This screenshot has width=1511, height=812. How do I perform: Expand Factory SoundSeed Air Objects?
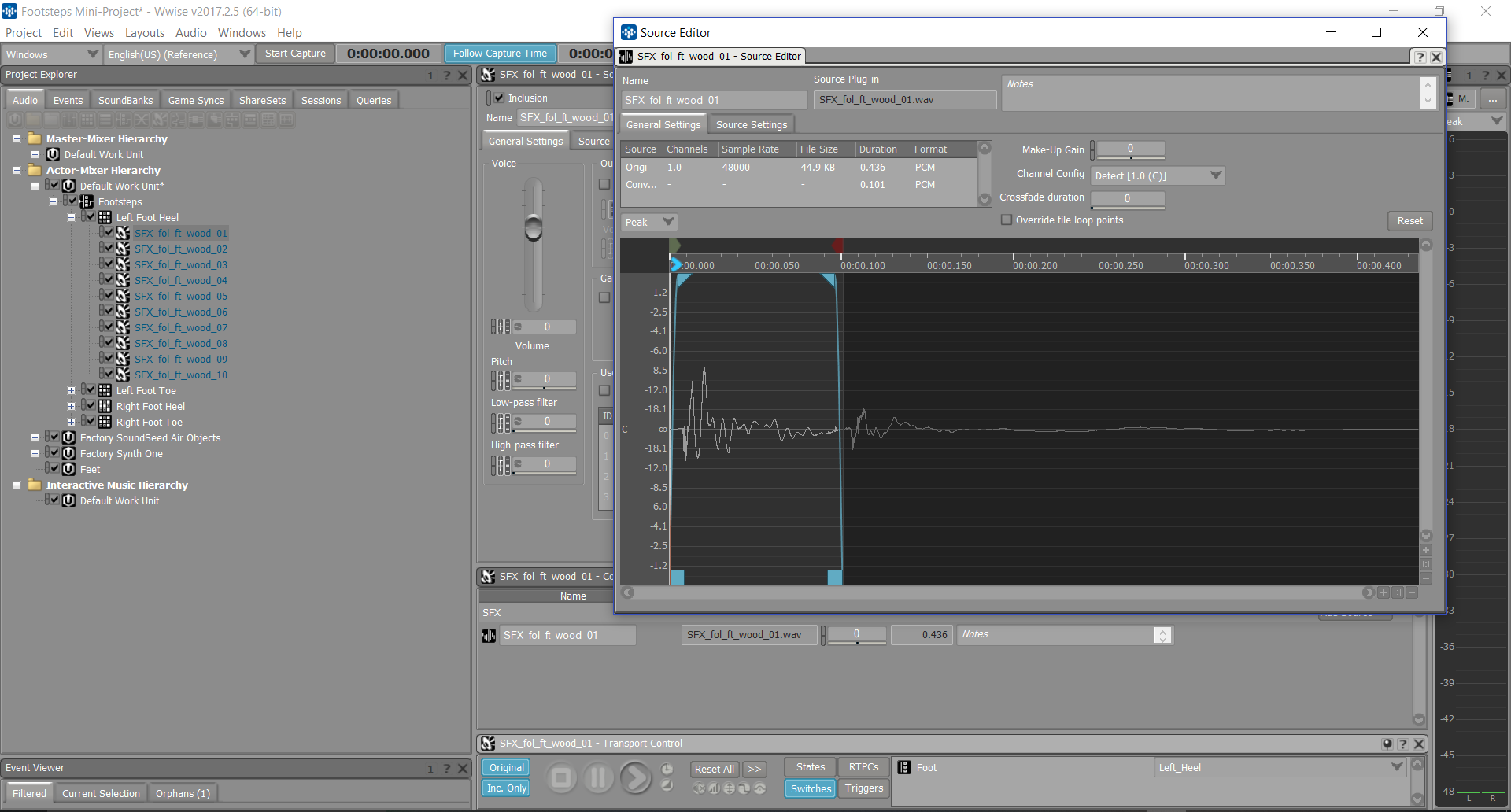35,437
